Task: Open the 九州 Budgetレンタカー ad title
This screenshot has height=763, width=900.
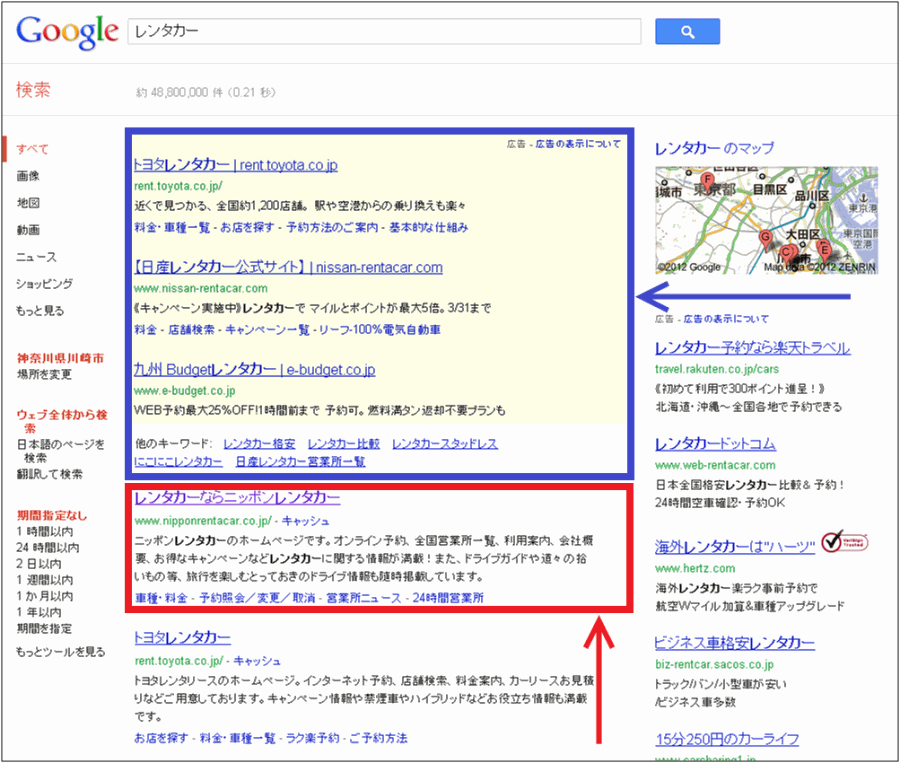Action: (x=254, y=369)
